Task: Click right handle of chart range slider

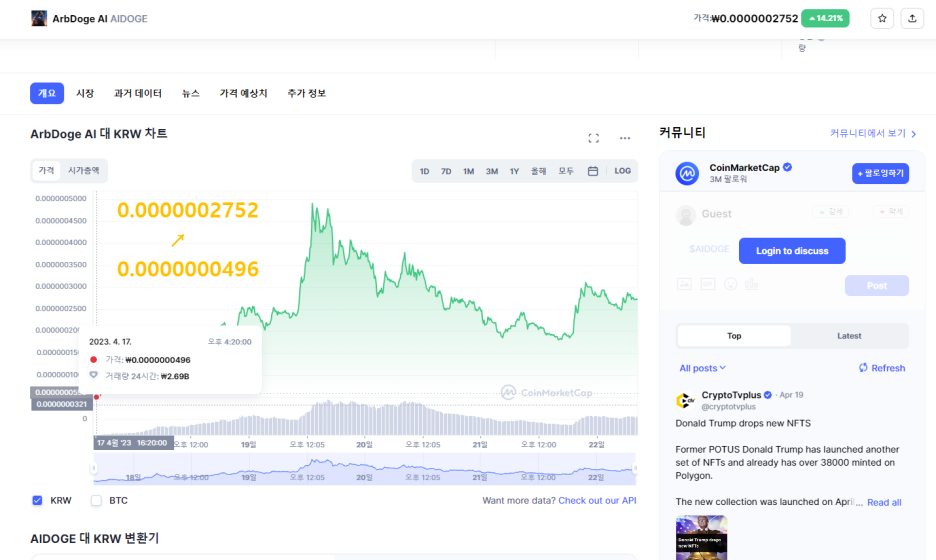Action: (x=635, y=469)
